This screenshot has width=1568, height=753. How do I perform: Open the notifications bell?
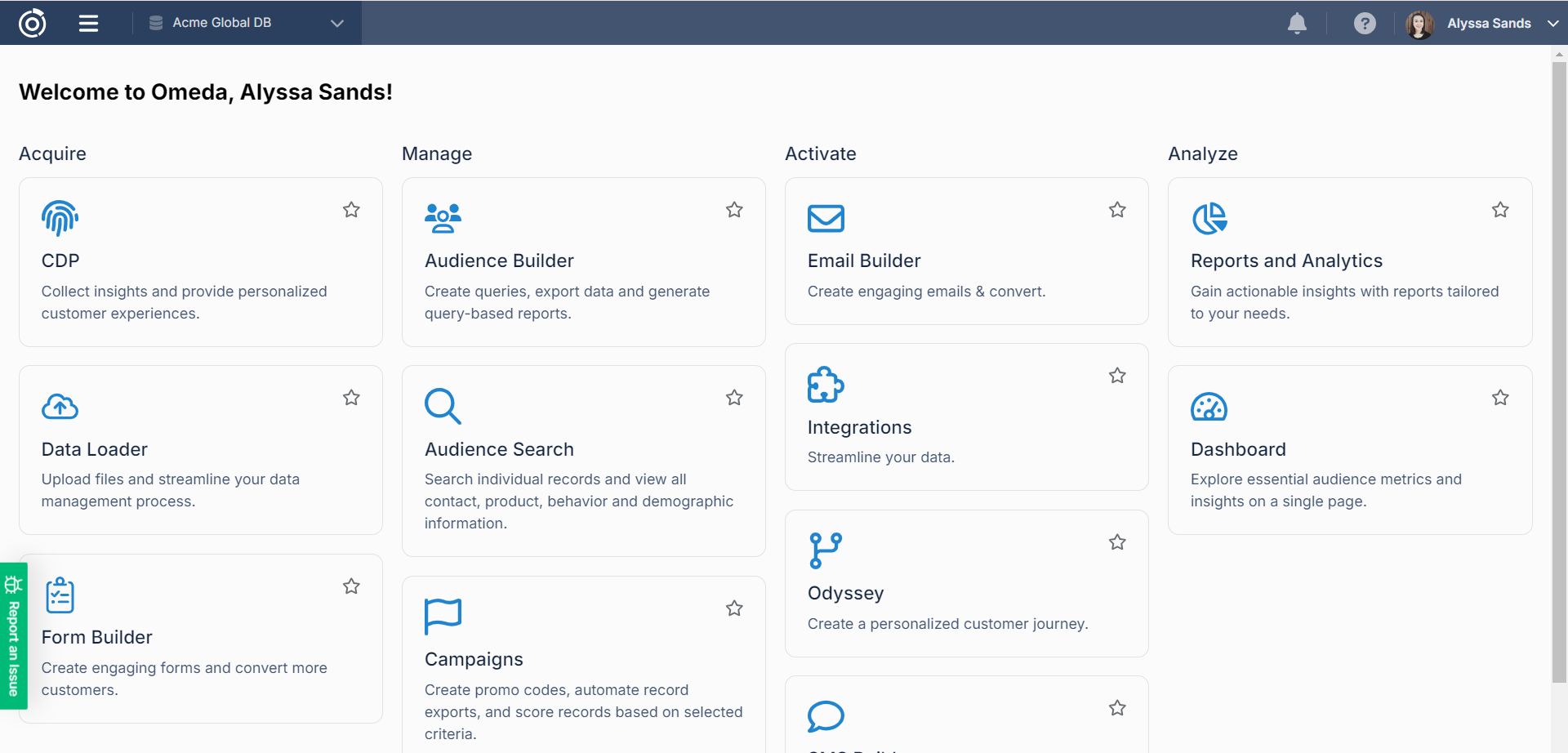coord(1297,23)
